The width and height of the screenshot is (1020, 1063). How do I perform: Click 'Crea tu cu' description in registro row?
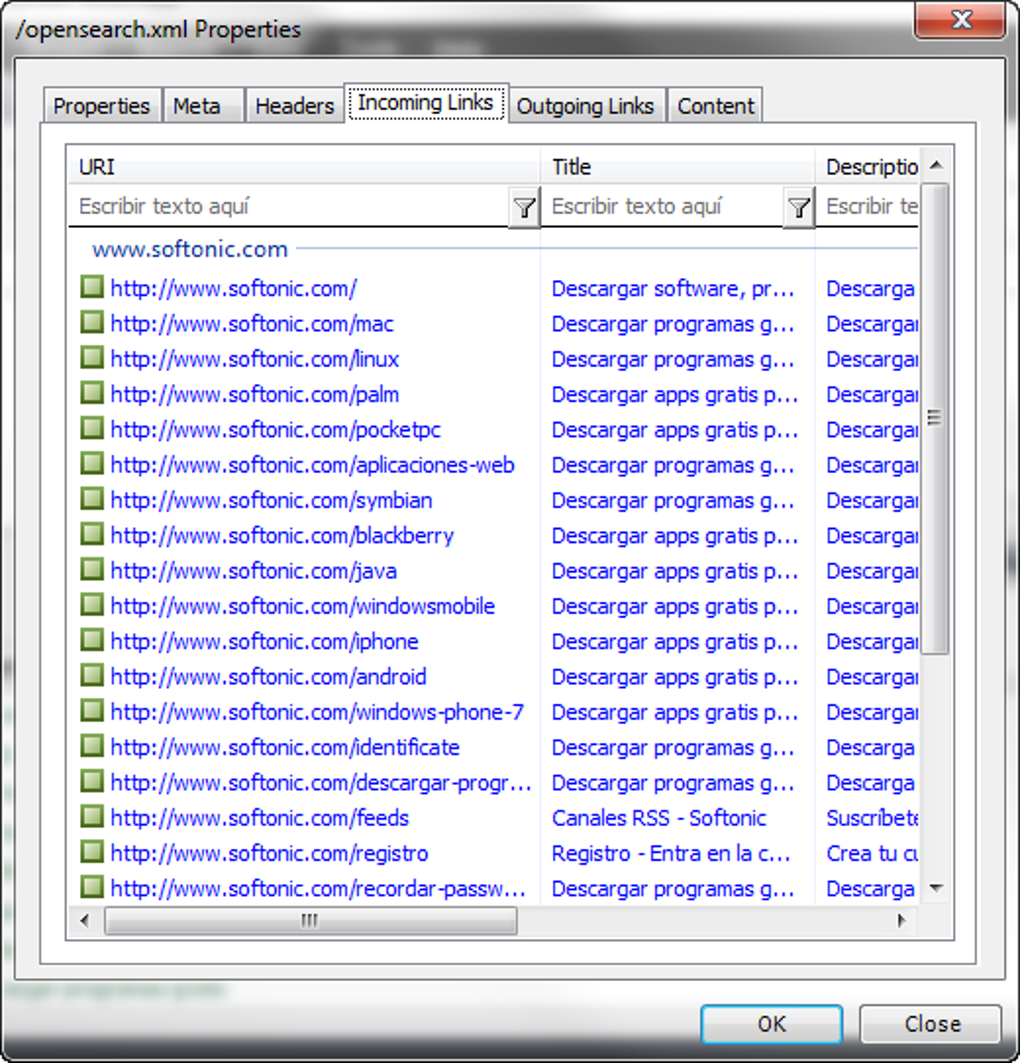click(872, 853)
